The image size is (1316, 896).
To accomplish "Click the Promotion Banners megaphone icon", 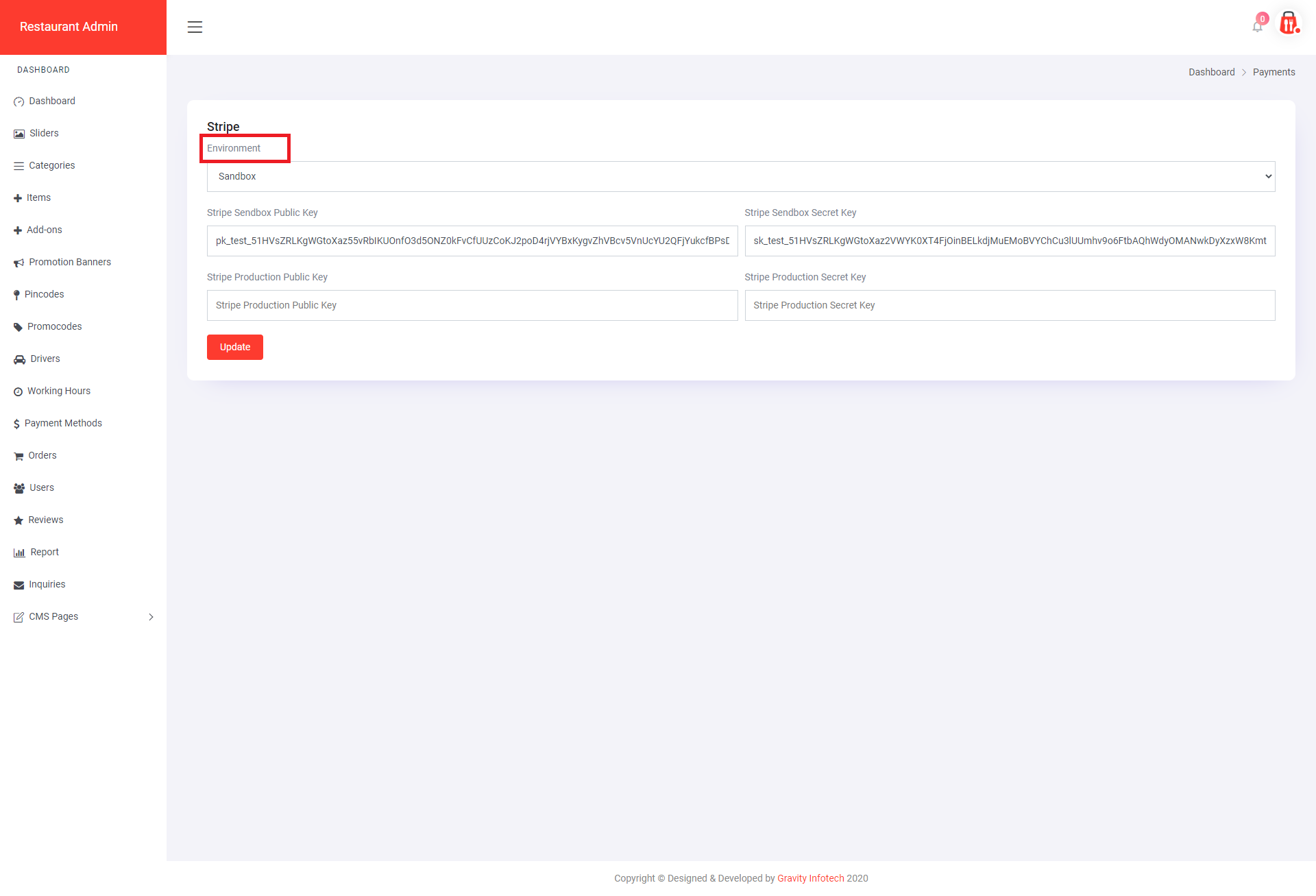I will [x=19, y=263].
